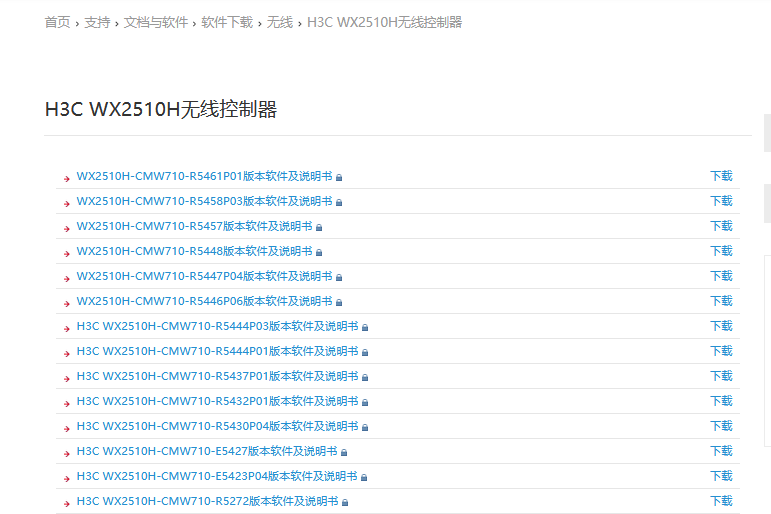Open H3C WX2510H-CMW710-R5444P03 software link
Viewport: 771px width, 514px height.
point(218,326)
